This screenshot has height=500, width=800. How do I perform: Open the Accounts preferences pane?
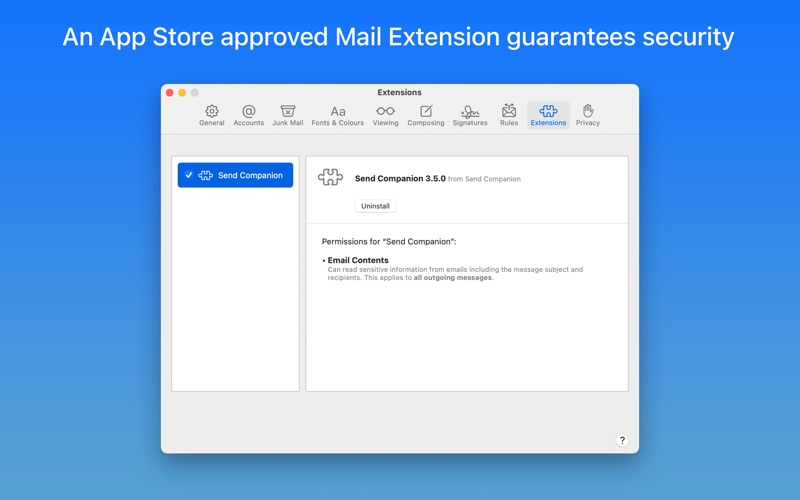pos(248,115)
